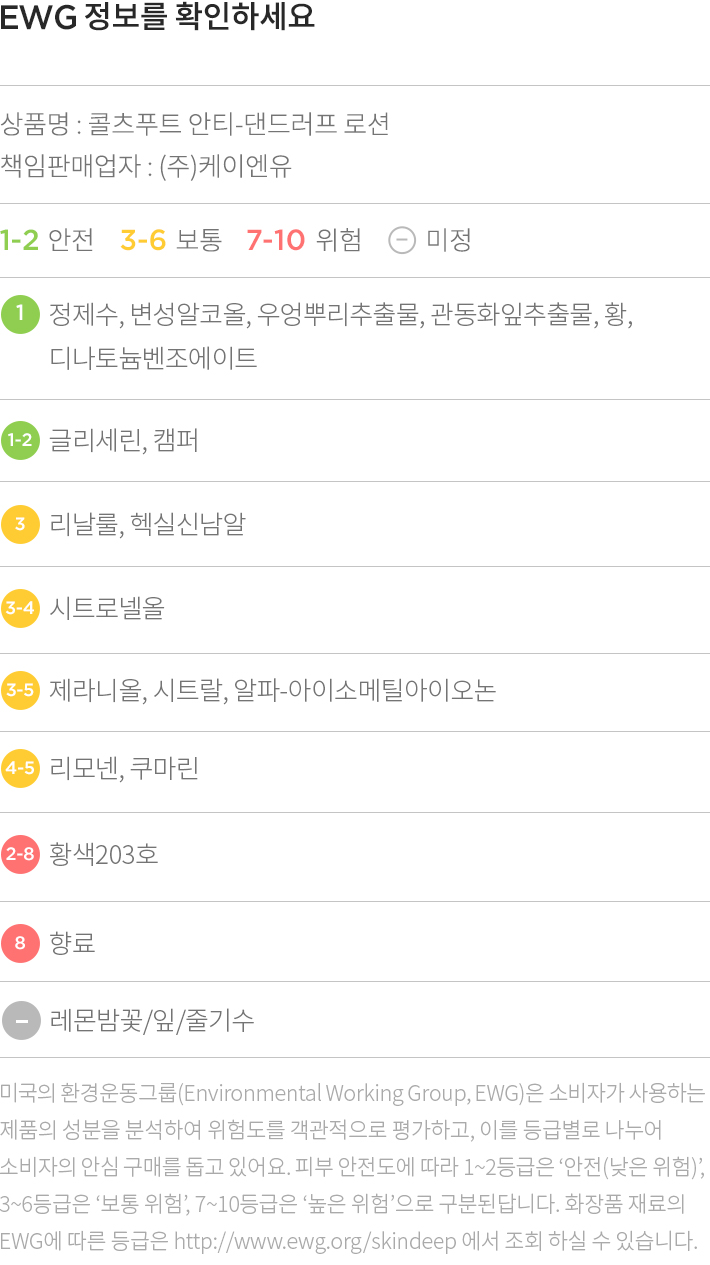Select the yellow 4-5 grade badge
710x1265 pixels.
[x=20, y=768]
